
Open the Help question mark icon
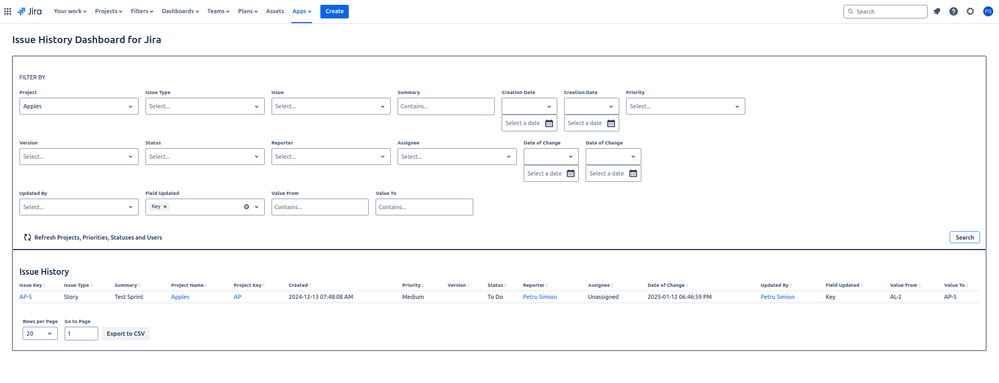(x=953, y=11)
